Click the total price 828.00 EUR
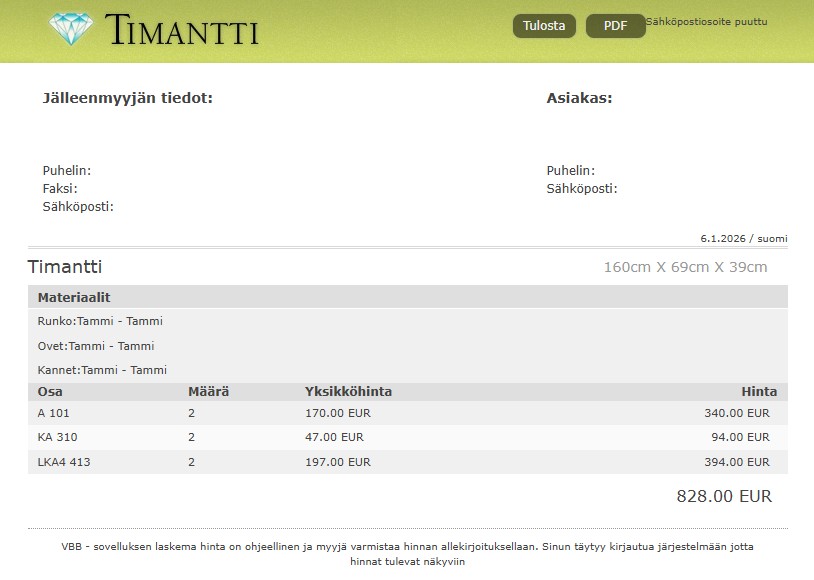This screenshot has width=814, height=580. (724, 496)
